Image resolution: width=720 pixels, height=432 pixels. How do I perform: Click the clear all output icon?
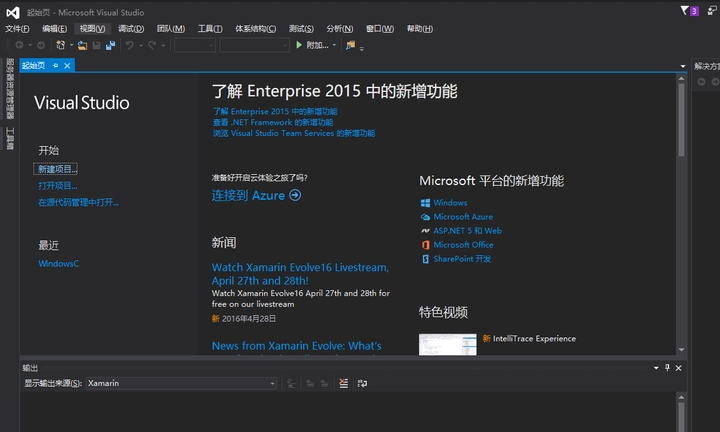(x=343, y=383)
